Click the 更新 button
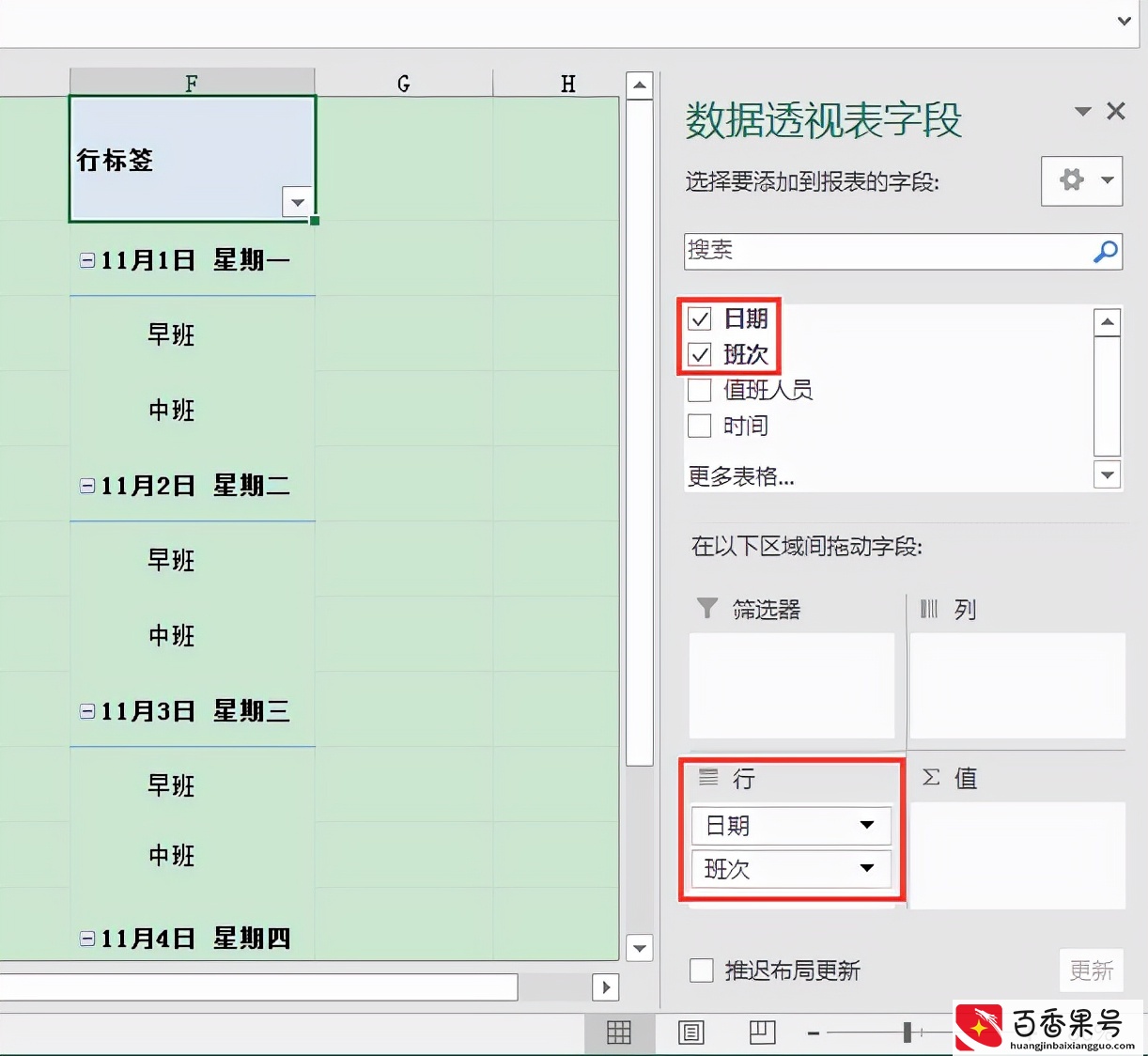Image resolution: width=1148 pixels, height=1056 pixels. (1092, 971)
